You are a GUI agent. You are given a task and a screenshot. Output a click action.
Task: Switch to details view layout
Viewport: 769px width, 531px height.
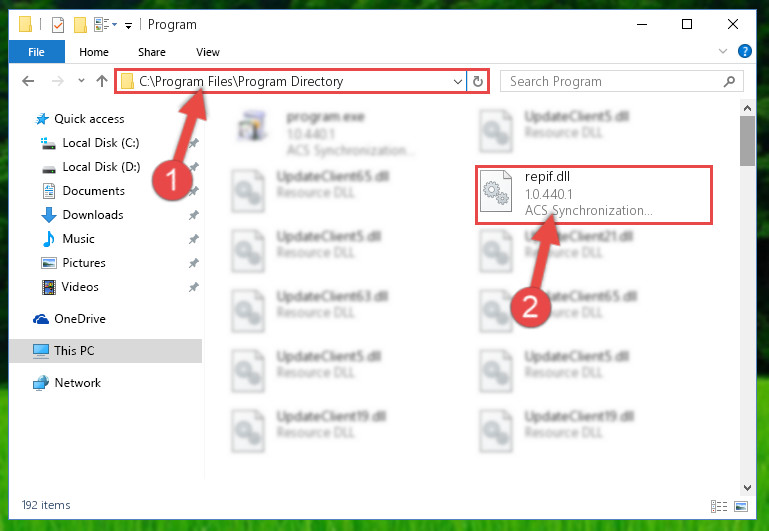coord(719,506)
